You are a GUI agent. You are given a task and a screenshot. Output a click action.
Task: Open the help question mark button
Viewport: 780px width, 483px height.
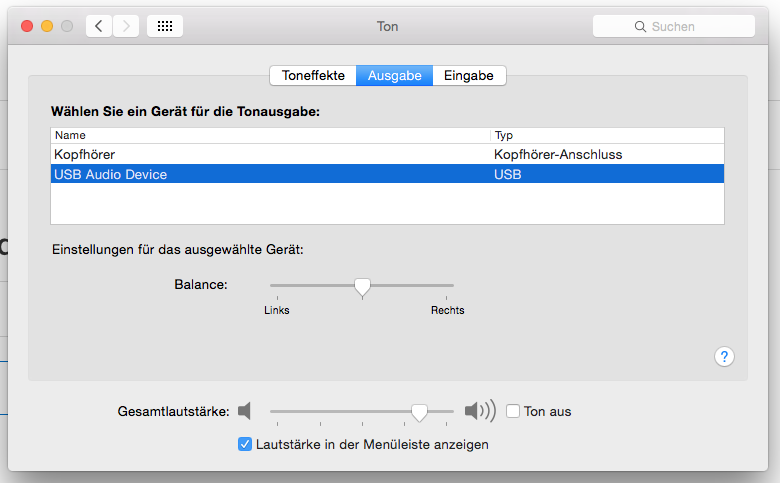(x=725, y=357)
